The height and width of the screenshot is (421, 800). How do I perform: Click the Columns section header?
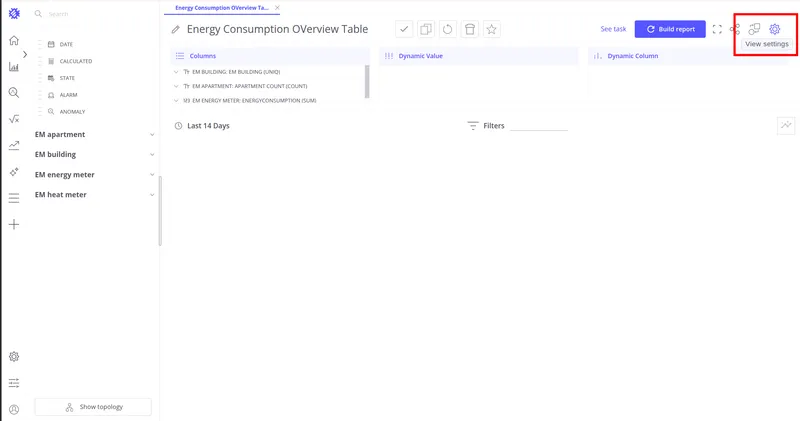(x=270, y=56)
